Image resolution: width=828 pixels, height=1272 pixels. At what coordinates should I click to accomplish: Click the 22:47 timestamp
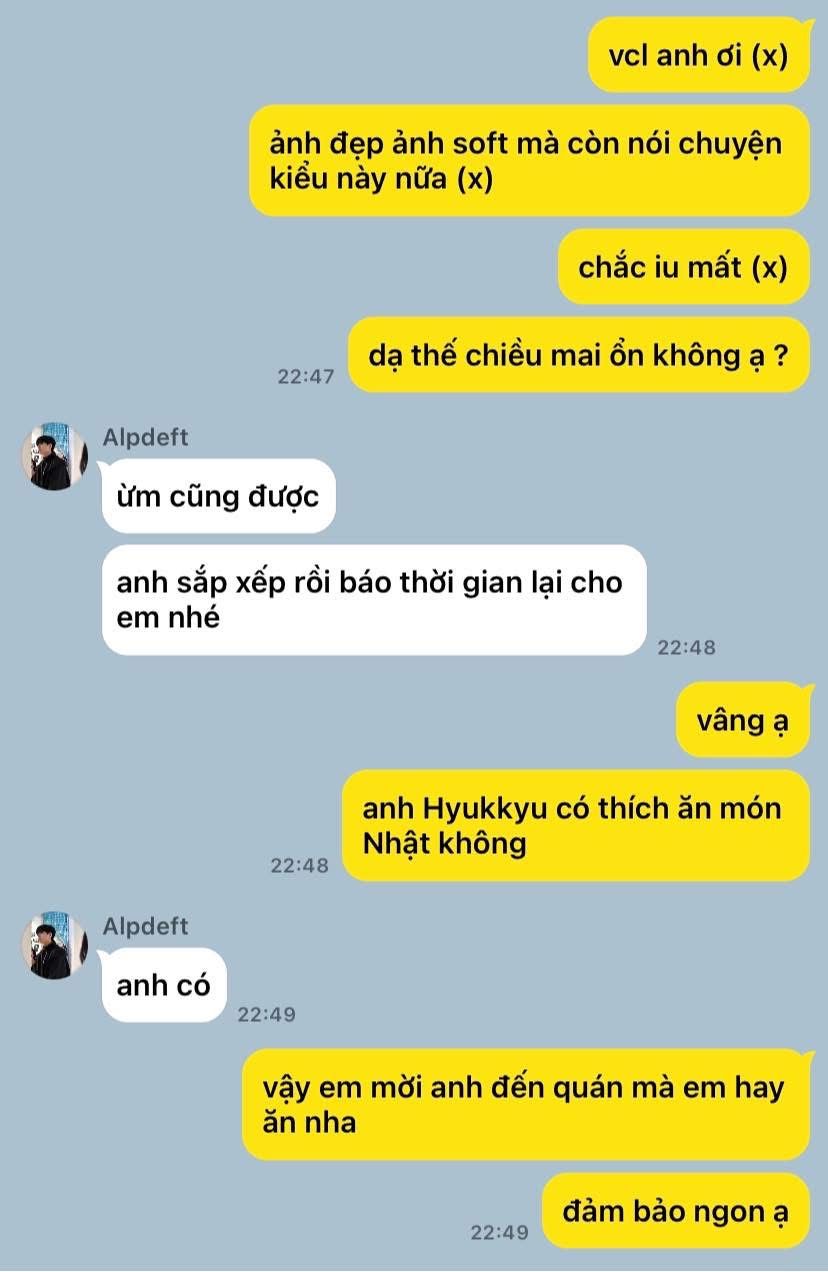click(x=306, y=377)
